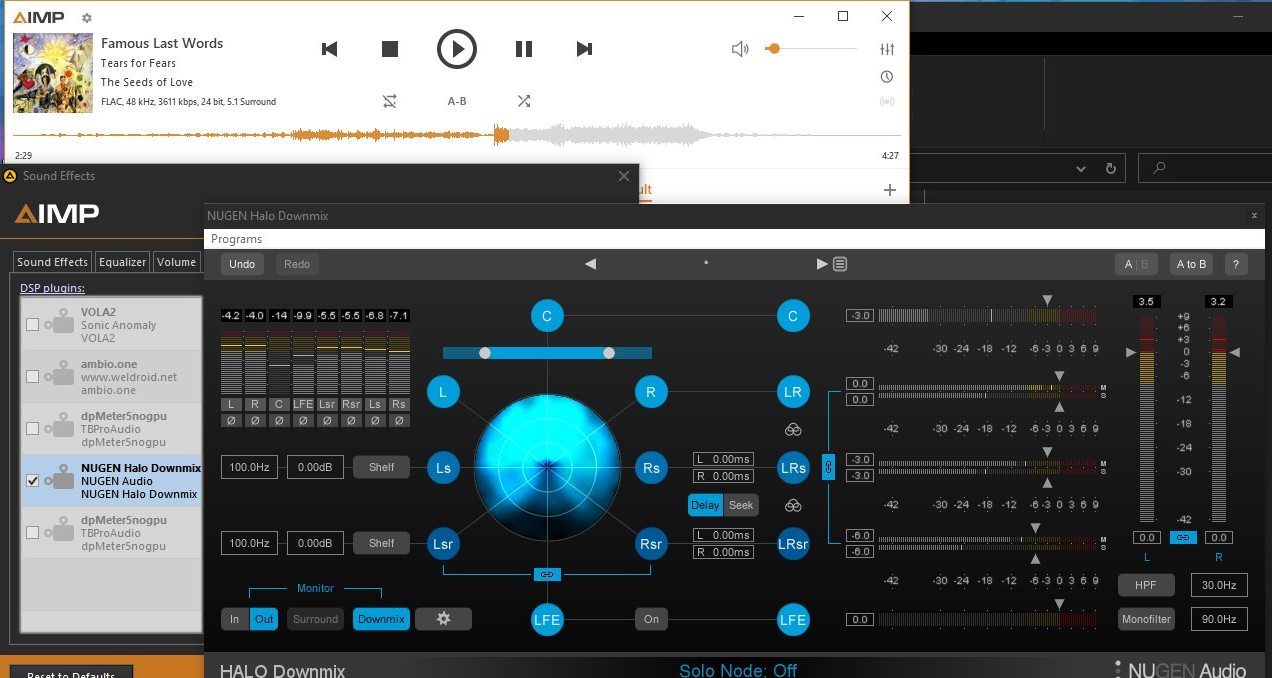
Task: Toggle repeat mode icon in AIMP
Action: 390,101
